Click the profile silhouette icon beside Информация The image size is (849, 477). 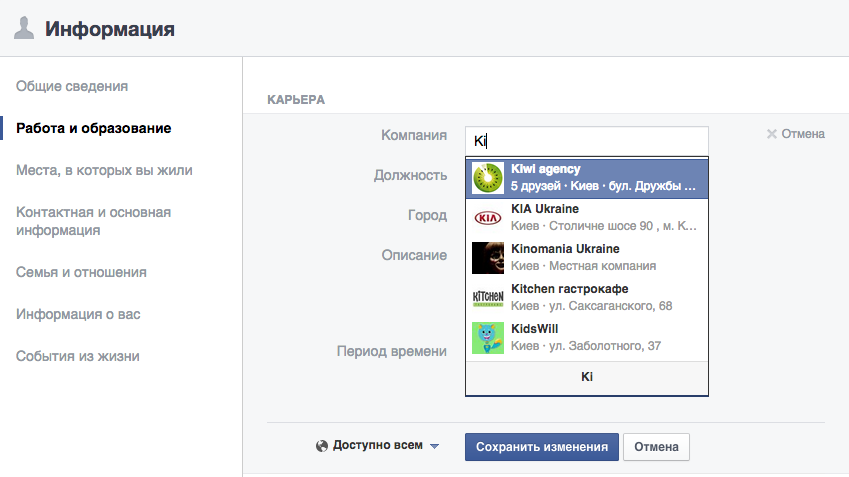pos(24,28)
